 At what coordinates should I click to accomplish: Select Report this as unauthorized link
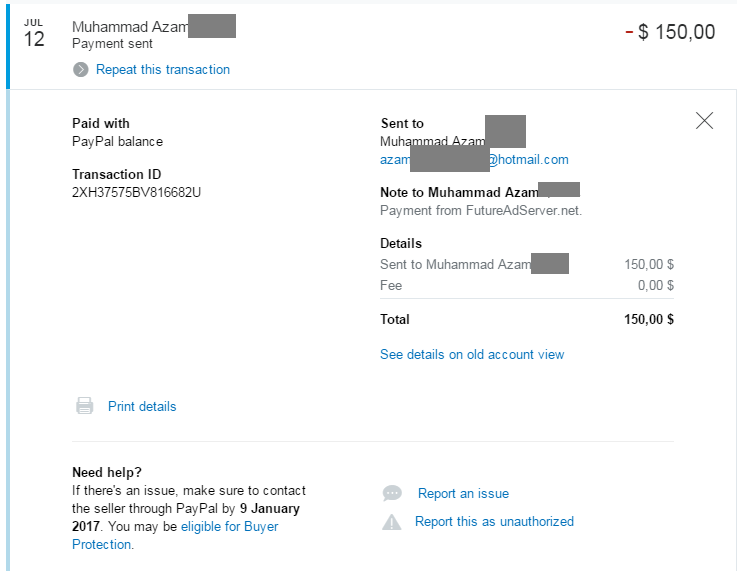pos(494,522)
